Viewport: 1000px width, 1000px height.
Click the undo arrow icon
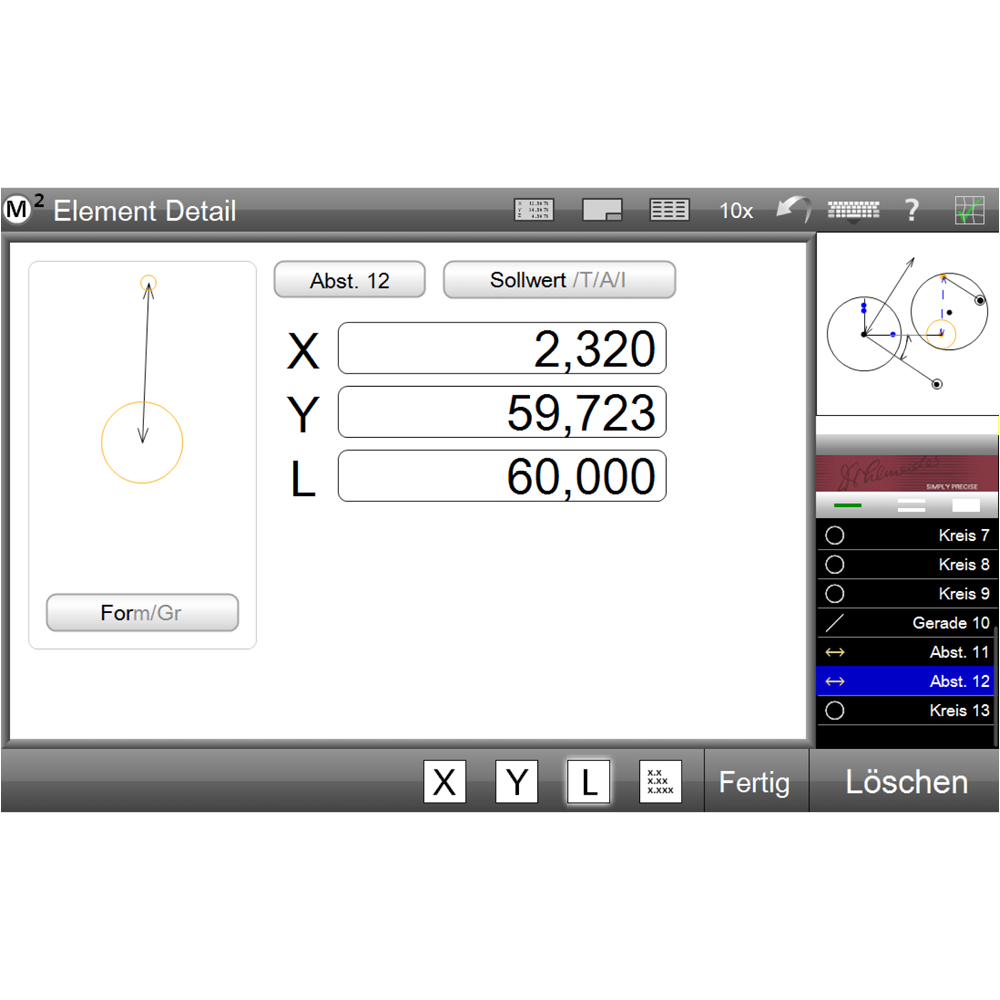[793, 209]
